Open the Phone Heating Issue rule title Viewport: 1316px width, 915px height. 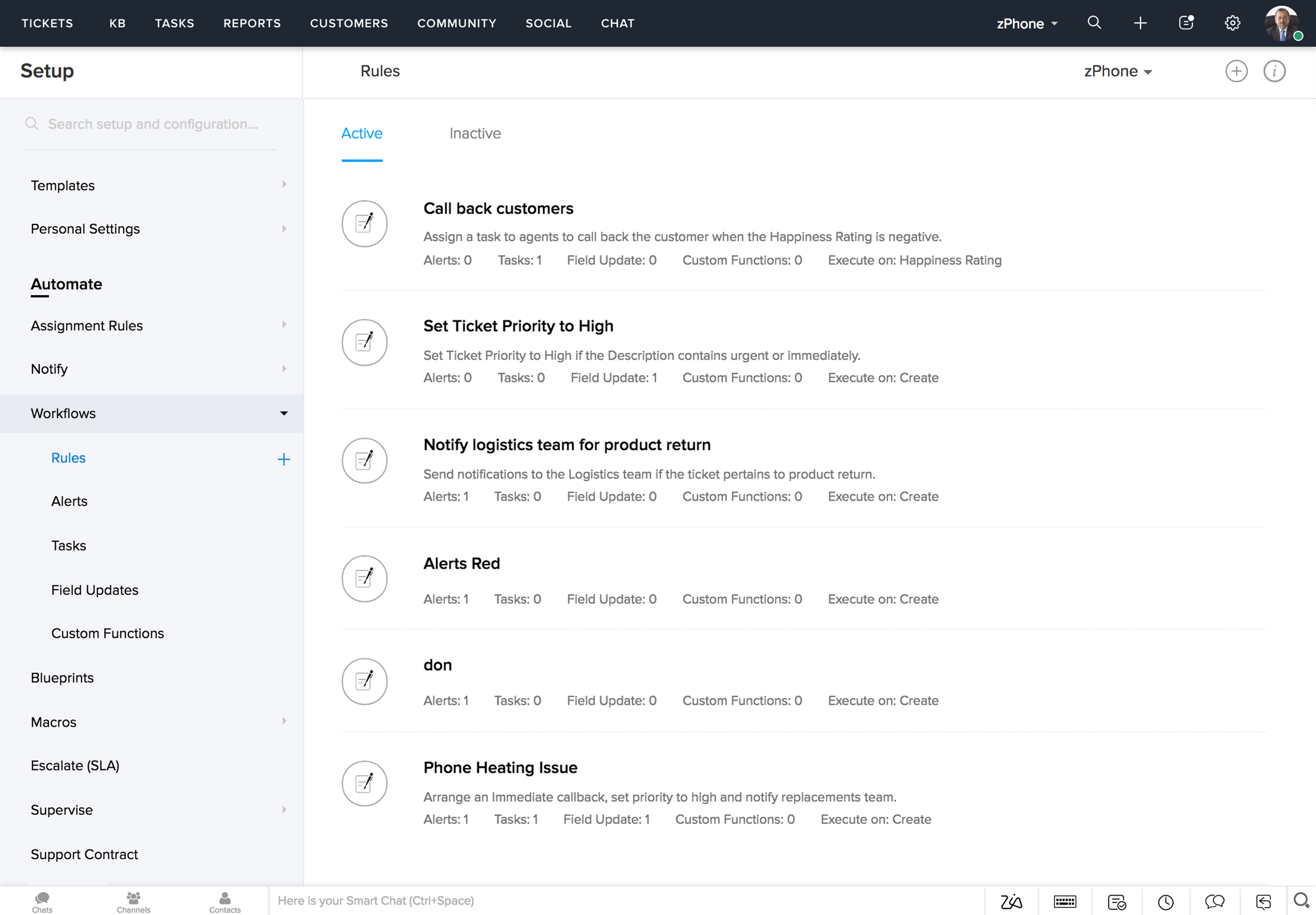501,768
